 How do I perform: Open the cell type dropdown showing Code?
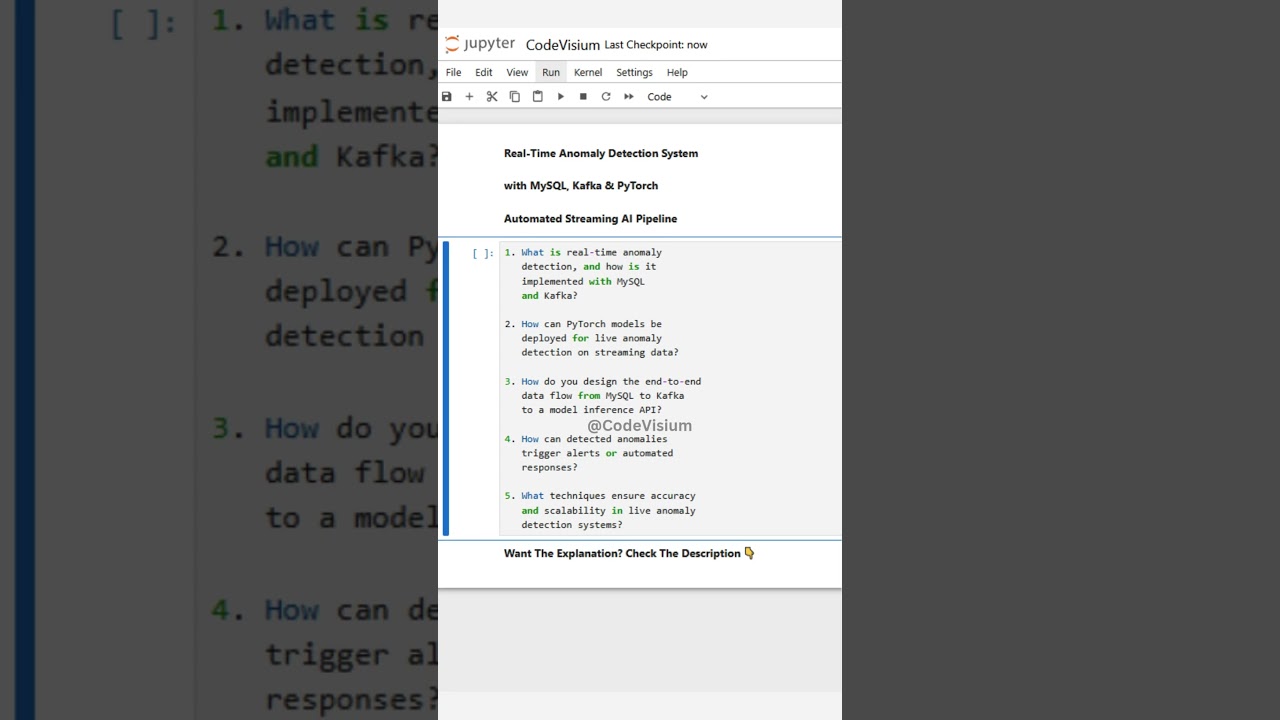pos(677,97)
